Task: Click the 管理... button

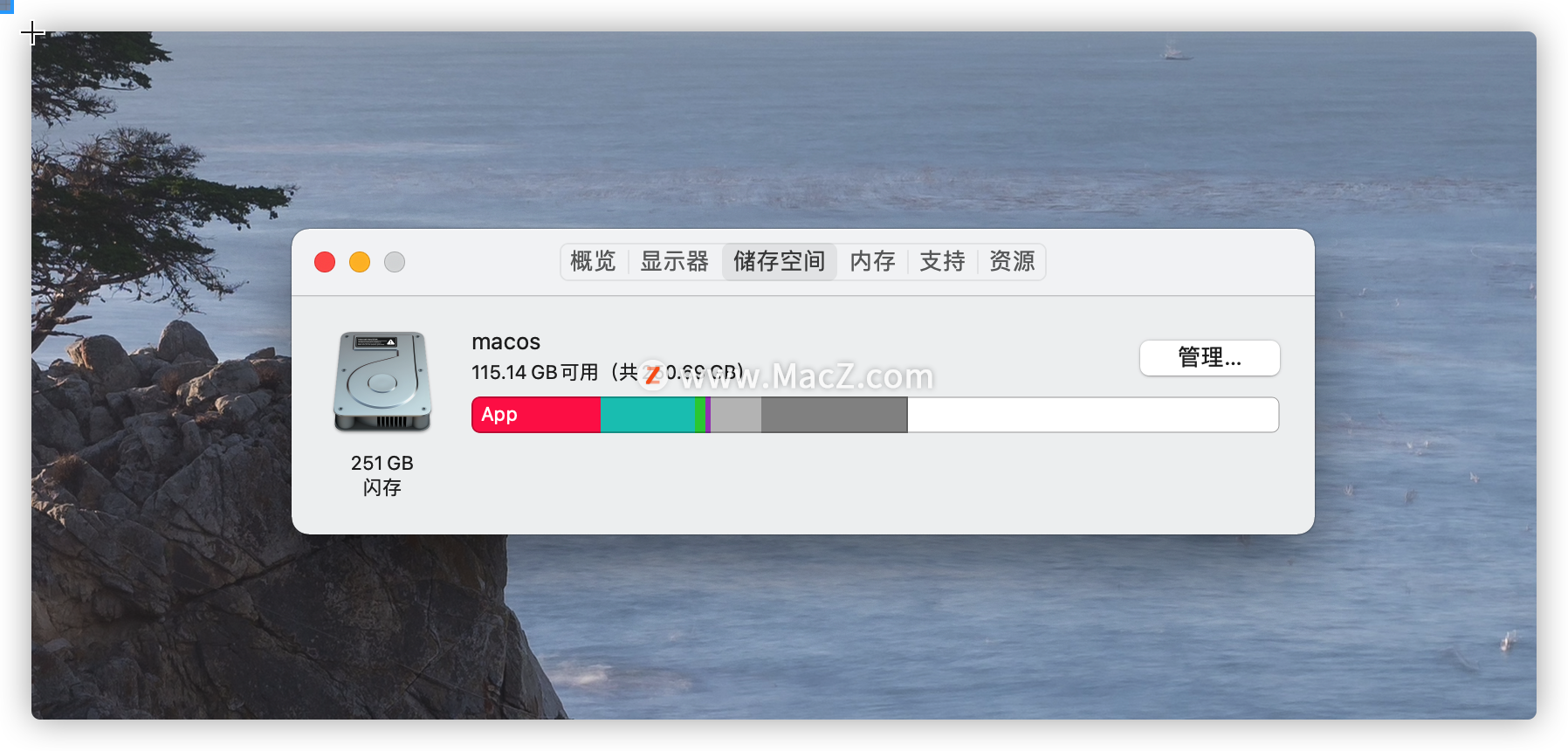Action: [x=1210, y=358]
